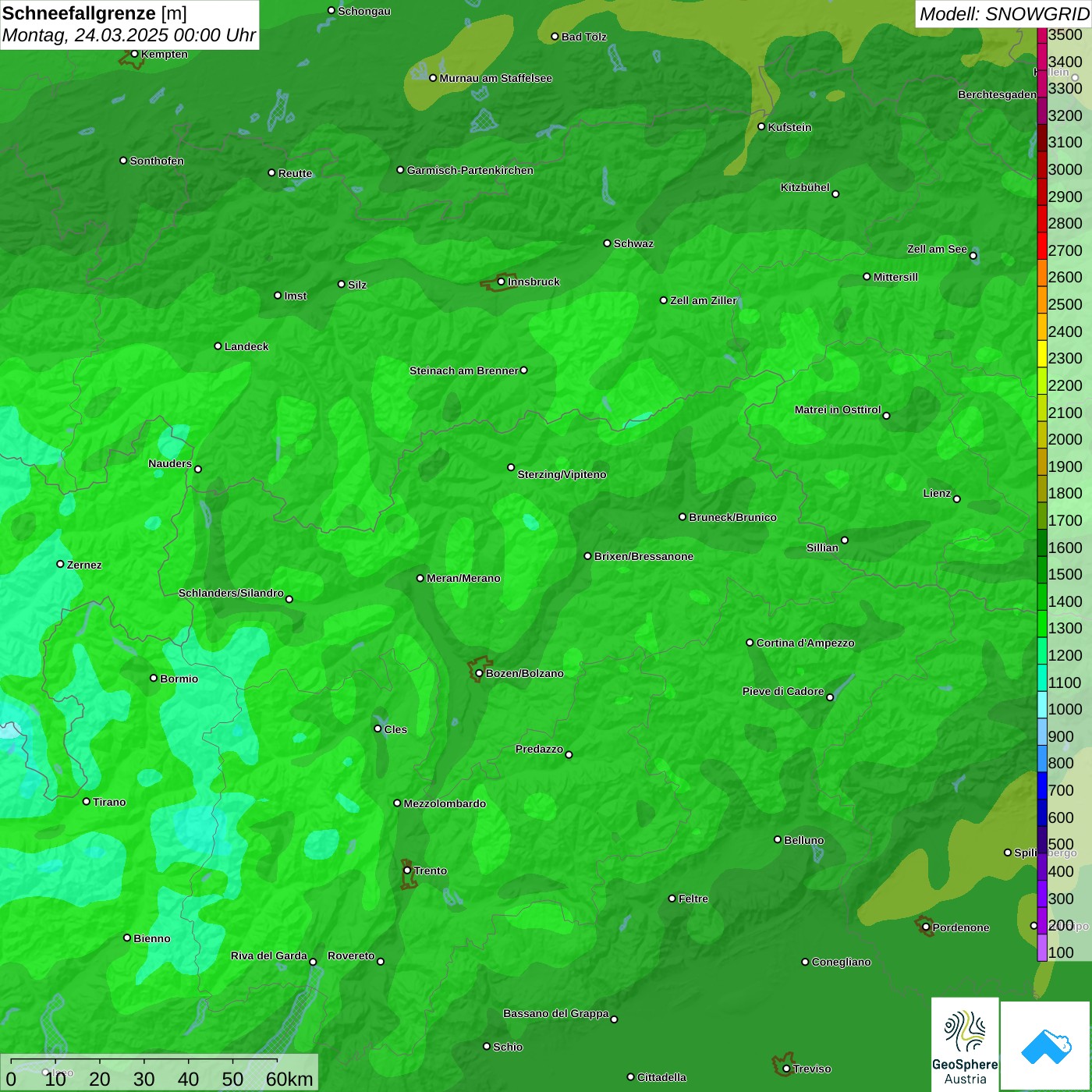Click the Predazzo marker dot
Viewport: 1092px width, 1092px height.
[569, 754]
